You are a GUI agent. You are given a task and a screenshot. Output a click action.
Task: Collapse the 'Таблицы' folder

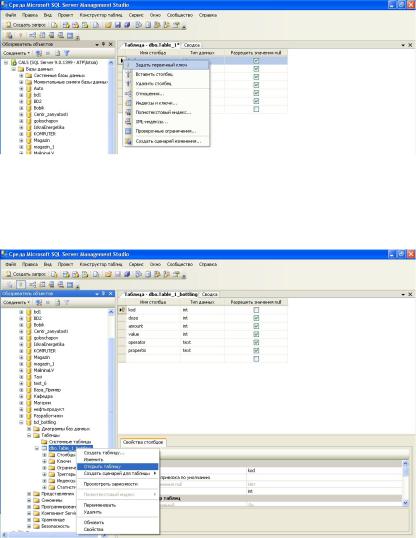point(29,435)
